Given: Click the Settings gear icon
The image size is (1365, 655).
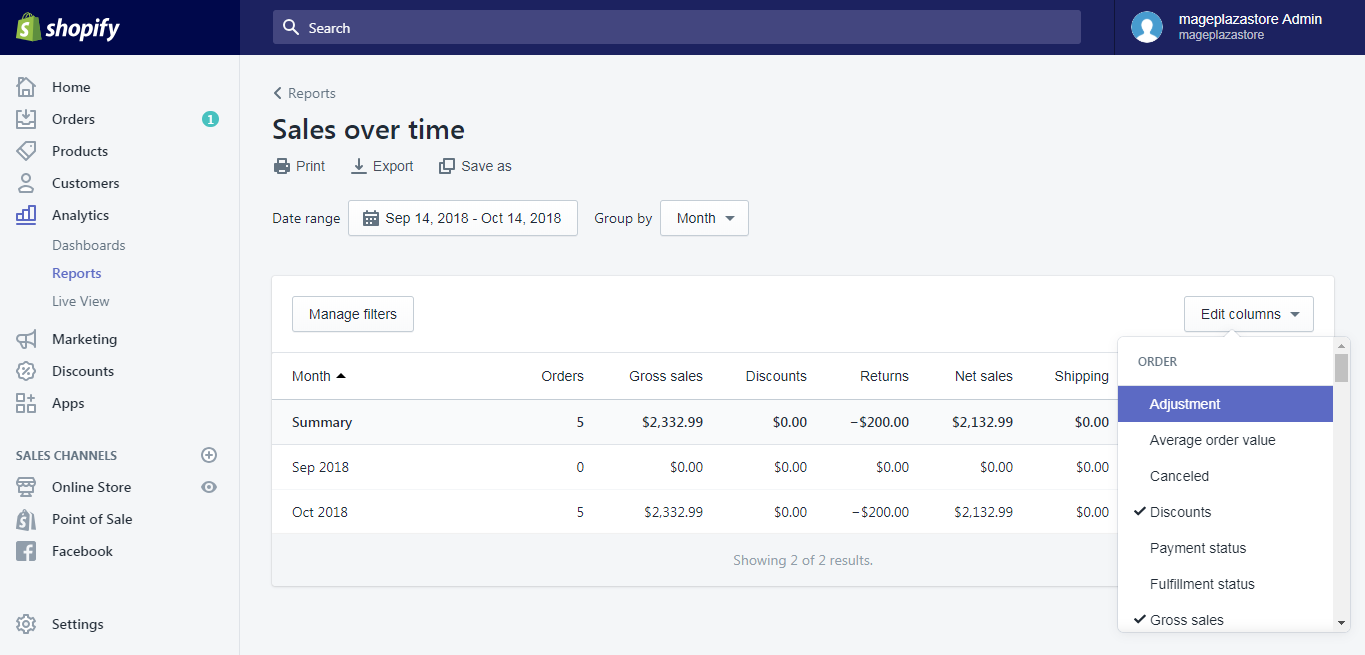Looking at the screenshot, I should (x=26, y=624).
